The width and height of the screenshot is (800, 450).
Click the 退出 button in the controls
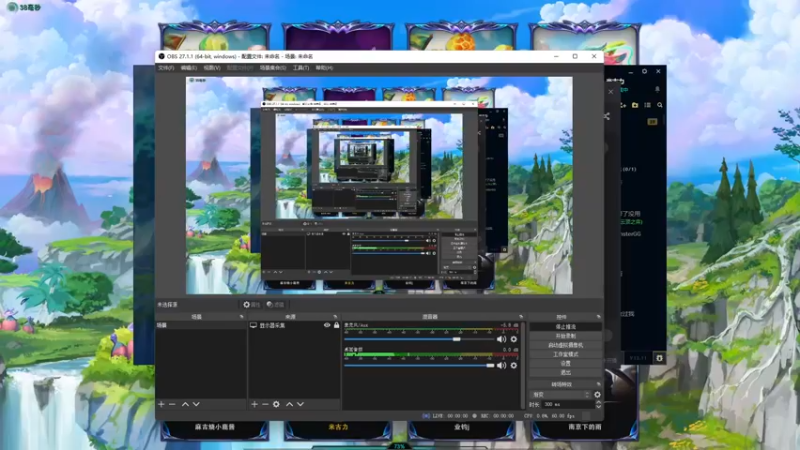565,373
